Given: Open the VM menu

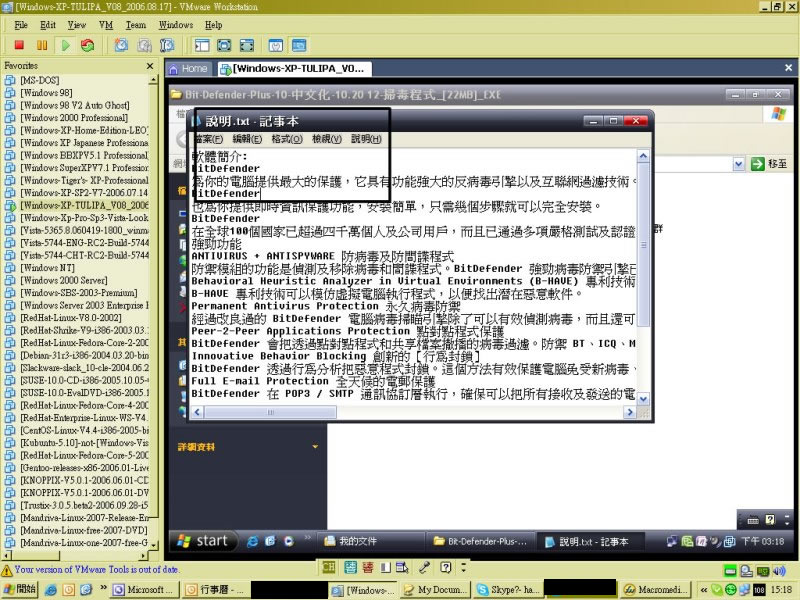Looking at the screenshot, I should 106,24.
